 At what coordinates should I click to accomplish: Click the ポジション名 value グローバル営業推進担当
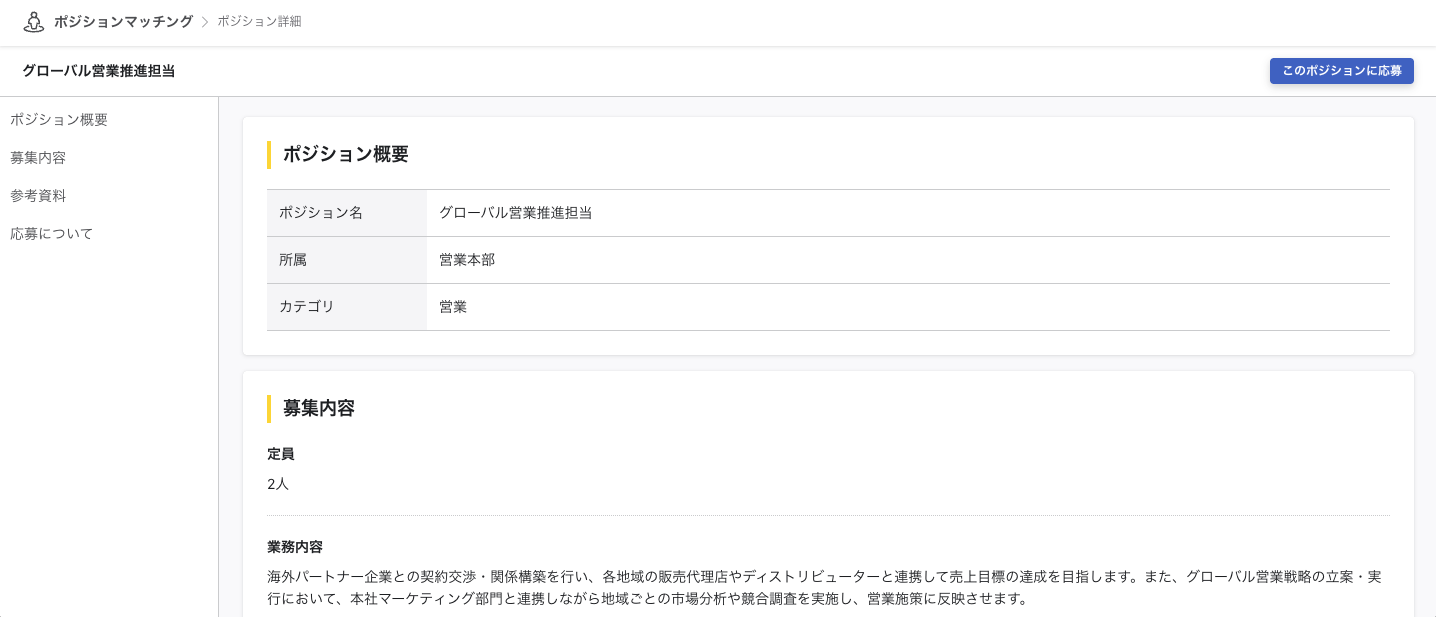515,213
